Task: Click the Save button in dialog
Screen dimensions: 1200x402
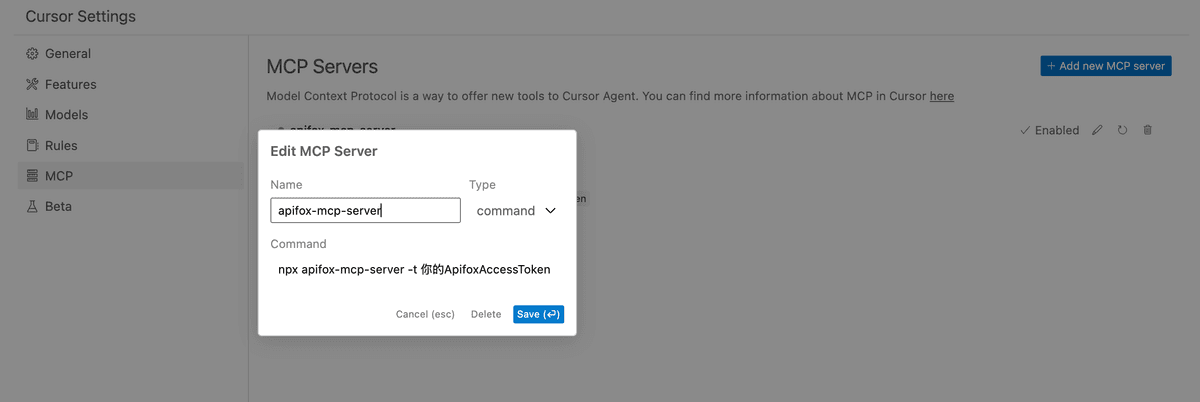Action: point(539,314)
